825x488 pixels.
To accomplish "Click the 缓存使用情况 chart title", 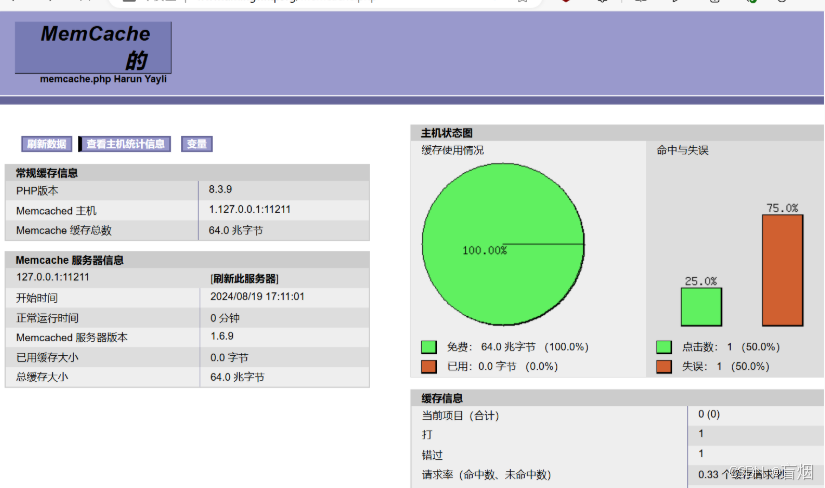I will [x=452, y=151].
